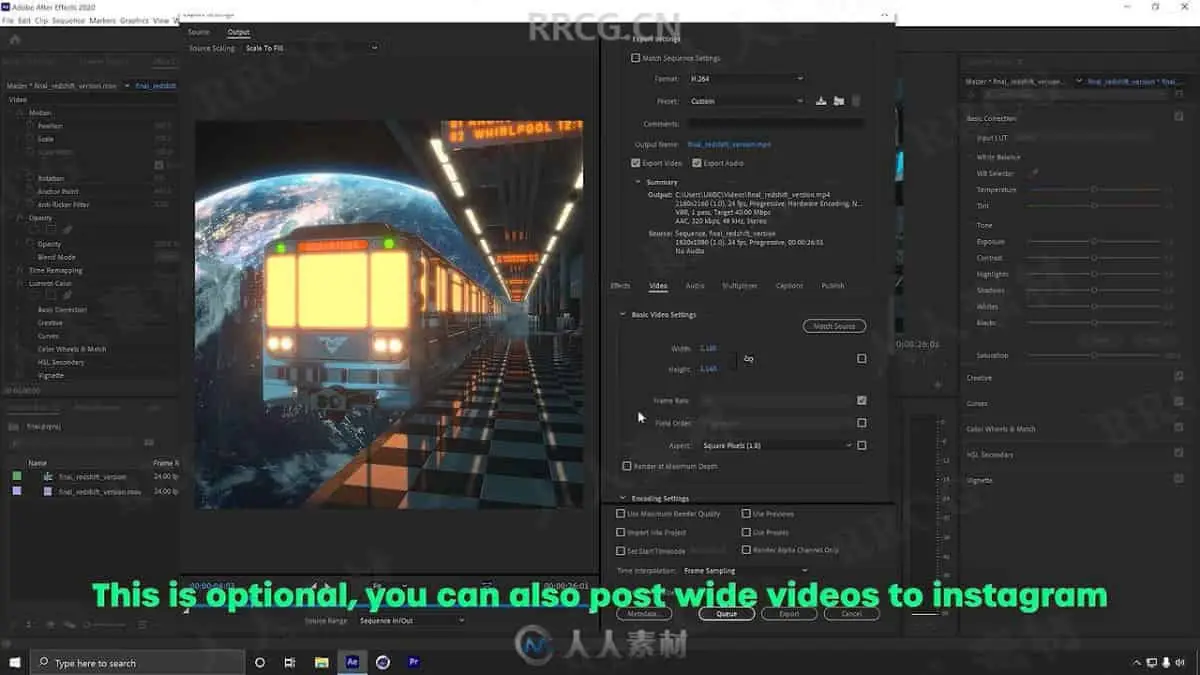Click the Cancel button

click(852, 614)
